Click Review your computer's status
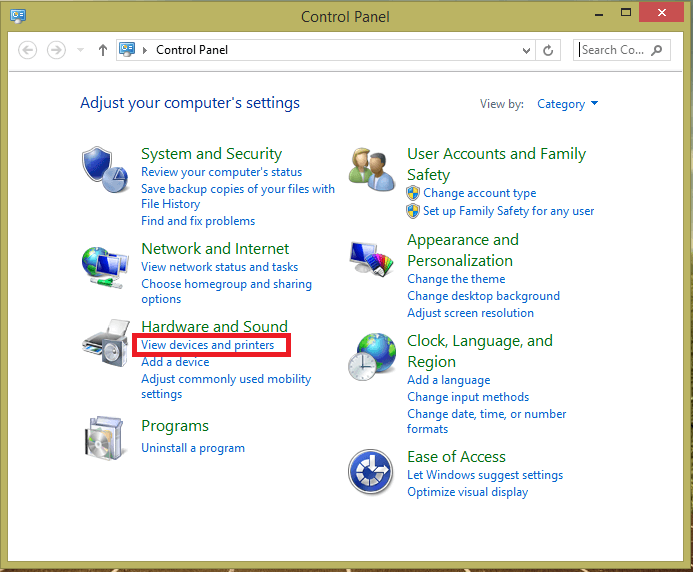Viewport: 693px width, 572px height. 221,172
